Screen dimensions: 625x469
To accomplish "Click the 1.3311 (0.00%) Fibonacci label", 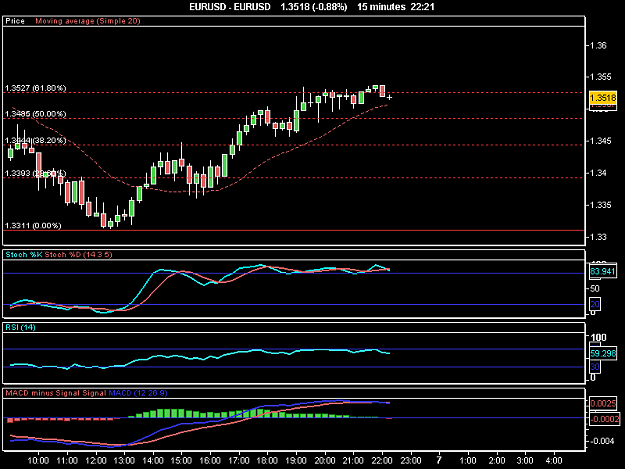I will point(33,226).
